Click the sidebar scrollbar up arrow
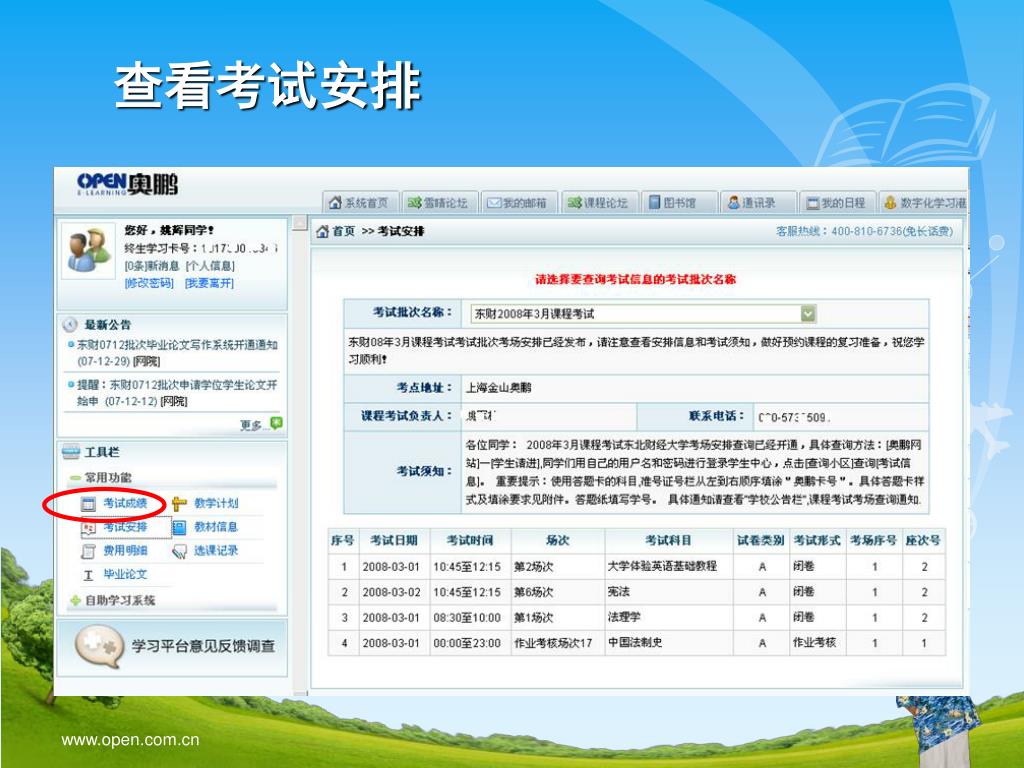Screen dimensions: 1024x768 tap(300, 223)
